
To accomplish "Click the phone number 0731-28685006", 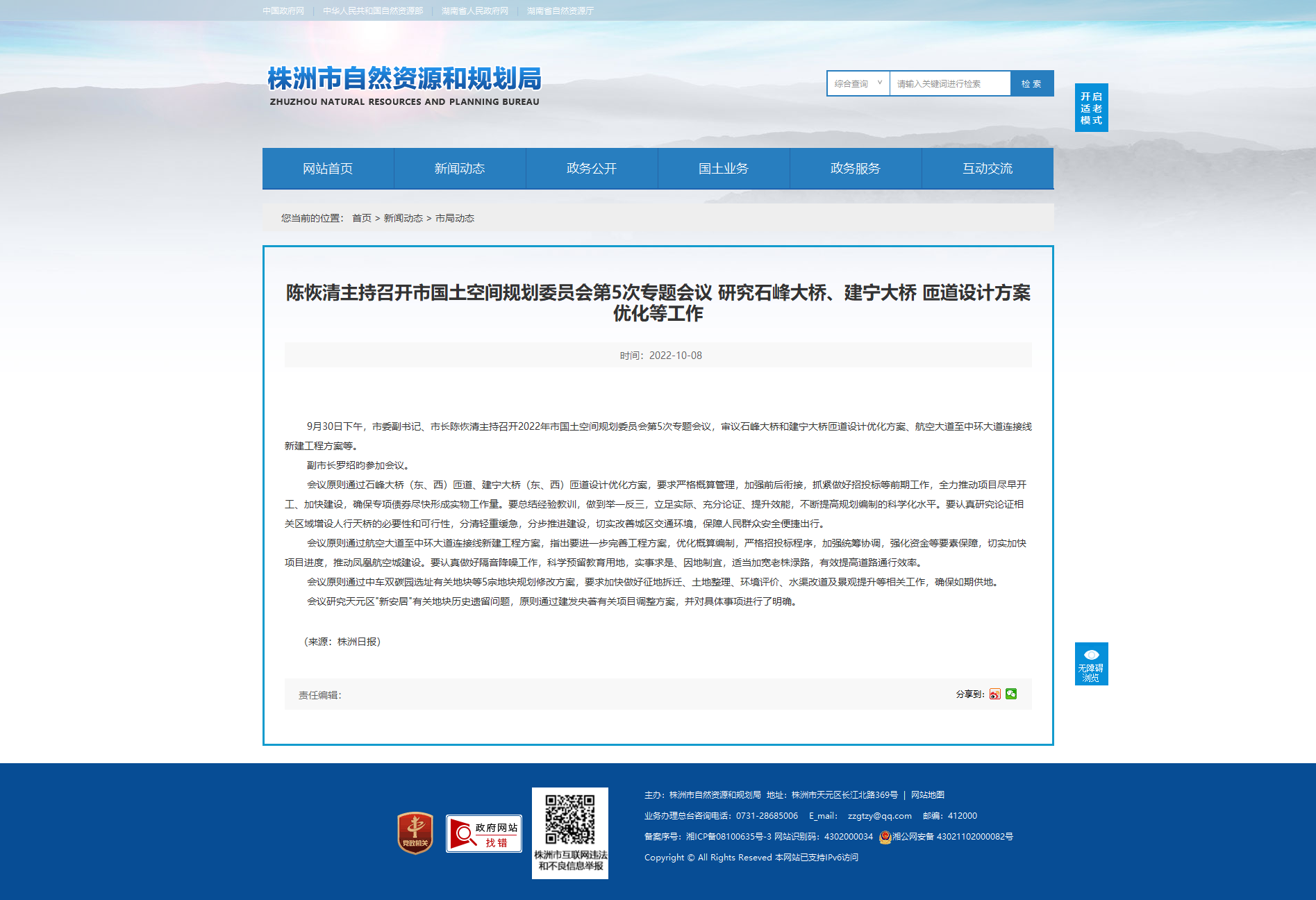I will click(767, 816).
